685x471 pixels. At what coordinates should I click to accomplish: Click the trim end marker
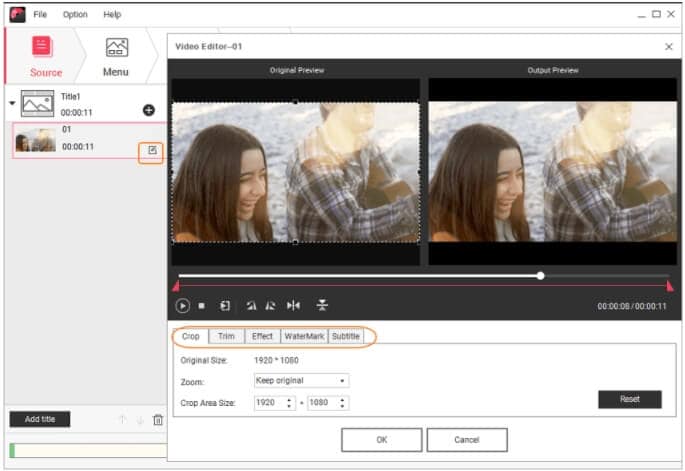pyautogui.click(x=669, y=286)
